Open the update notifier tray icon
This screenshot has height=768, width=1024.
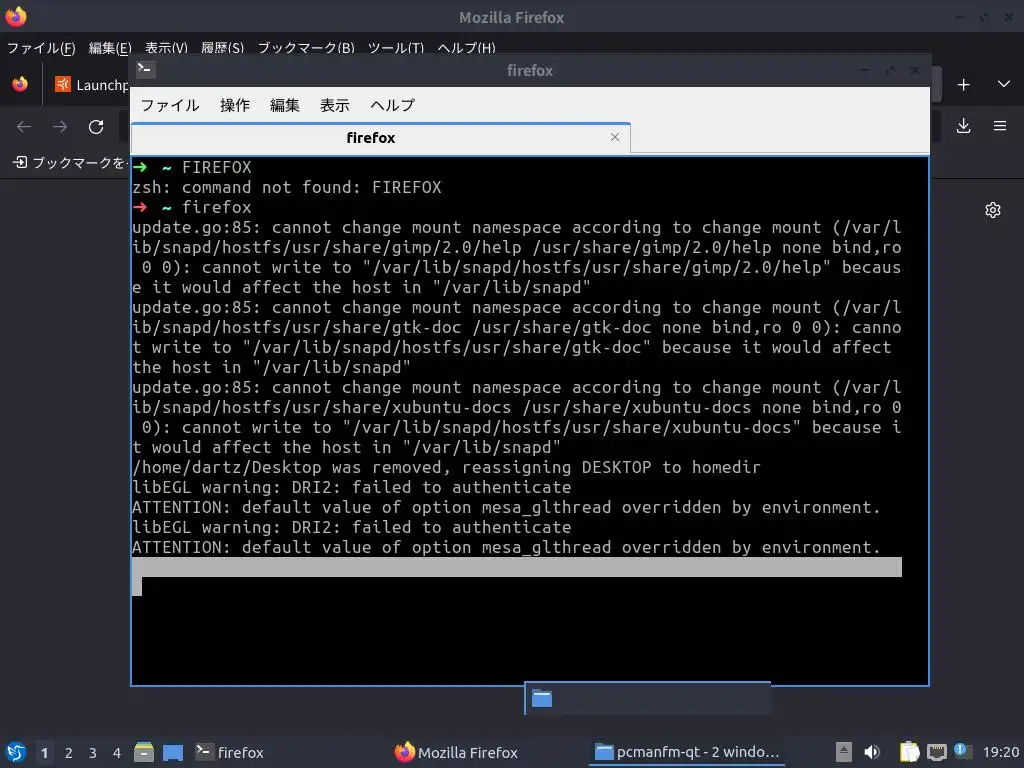tap(962, 751)
